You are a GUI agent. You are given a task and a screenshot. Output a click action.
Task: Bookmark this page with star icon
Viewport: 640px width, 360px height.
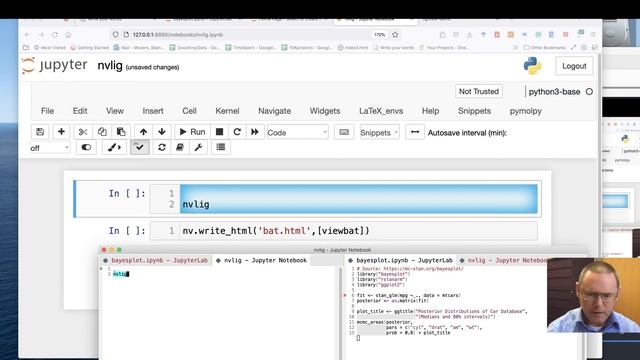click(395, 35)
